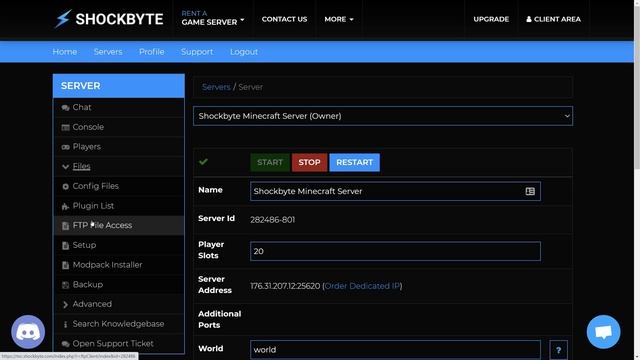The image size is (640, 360).
Task: Click the SERVER sidebar header
Action: tap(119, 86)
